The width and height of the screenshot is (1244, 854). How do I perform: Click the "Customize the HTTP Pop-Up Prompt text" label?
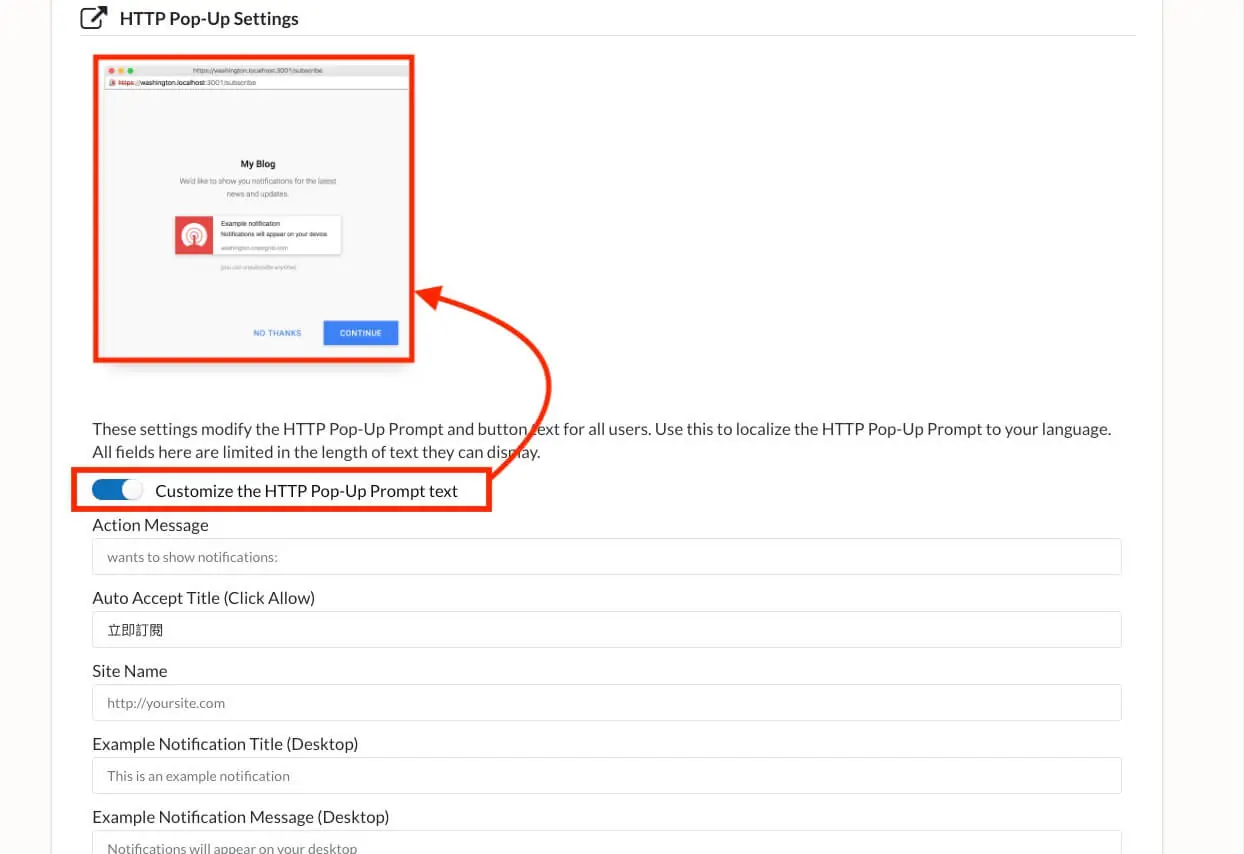306,491
